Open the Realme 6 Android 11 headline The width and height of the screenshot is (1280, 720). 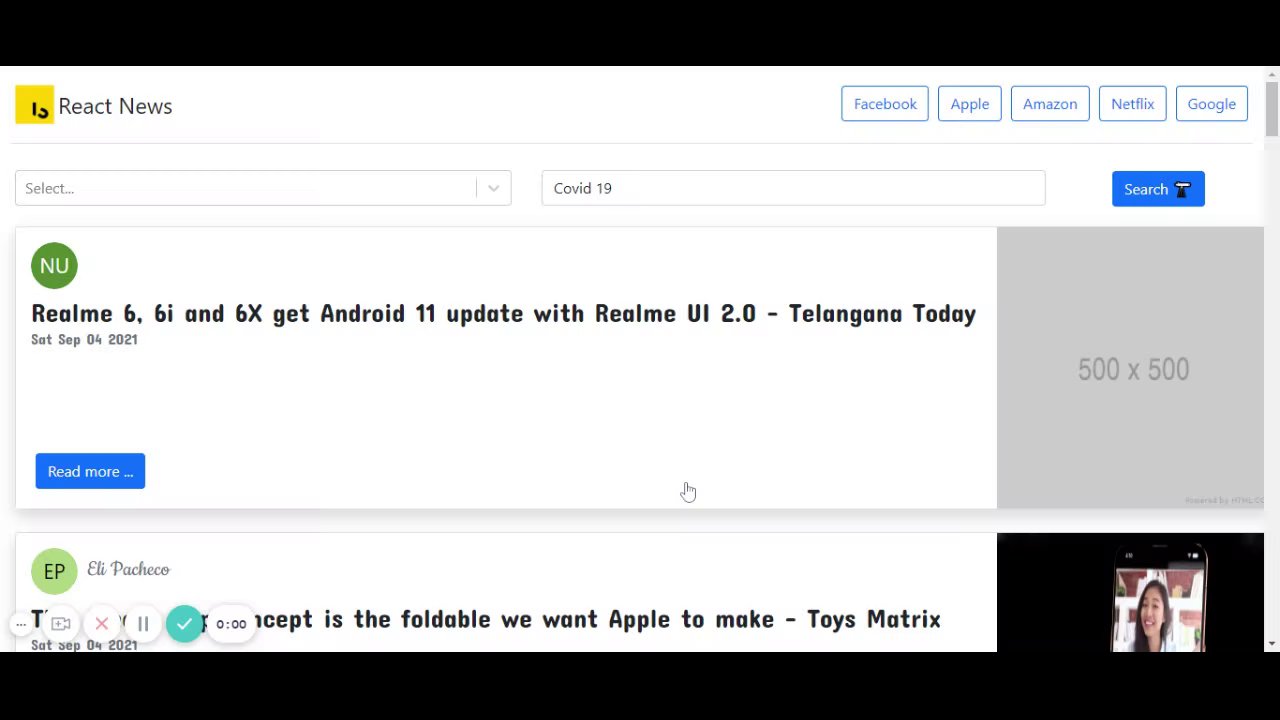(x=503, y=313)
